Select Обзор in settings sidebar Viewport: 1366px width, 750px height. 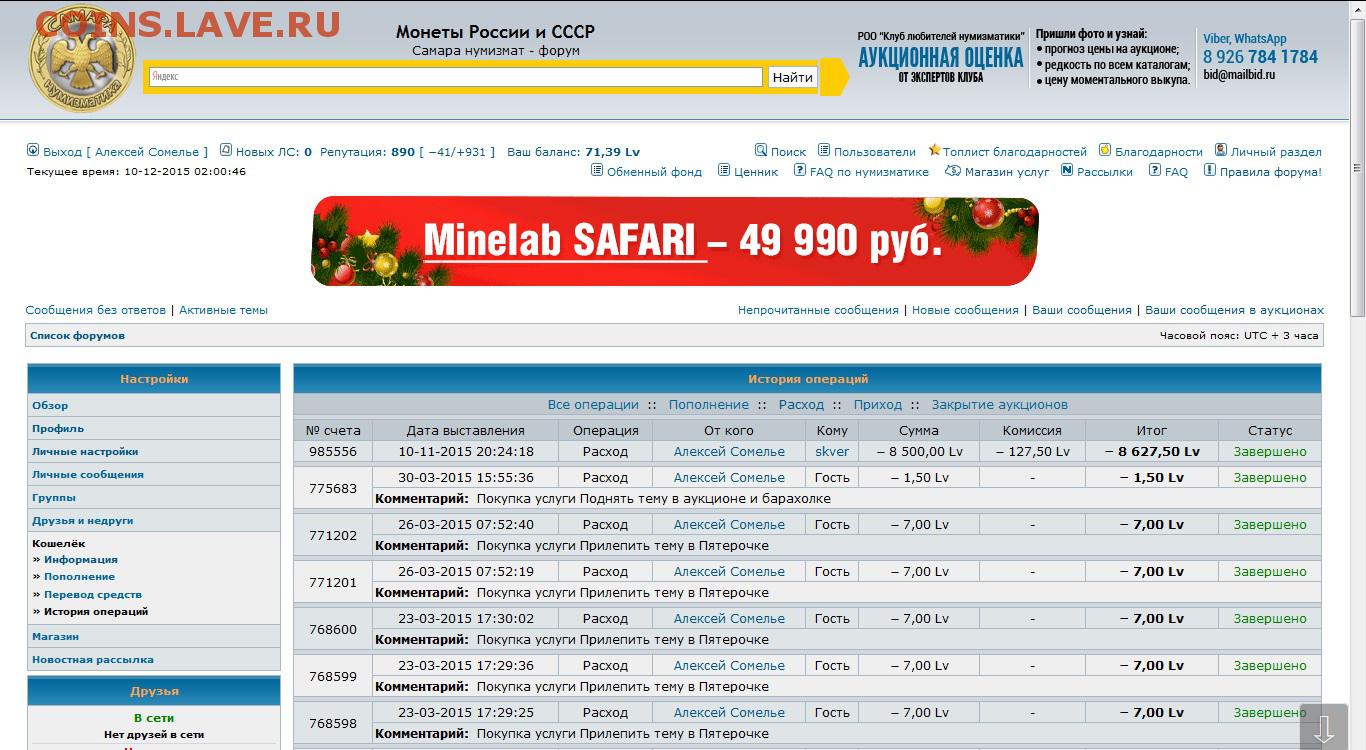pos(50,405)
